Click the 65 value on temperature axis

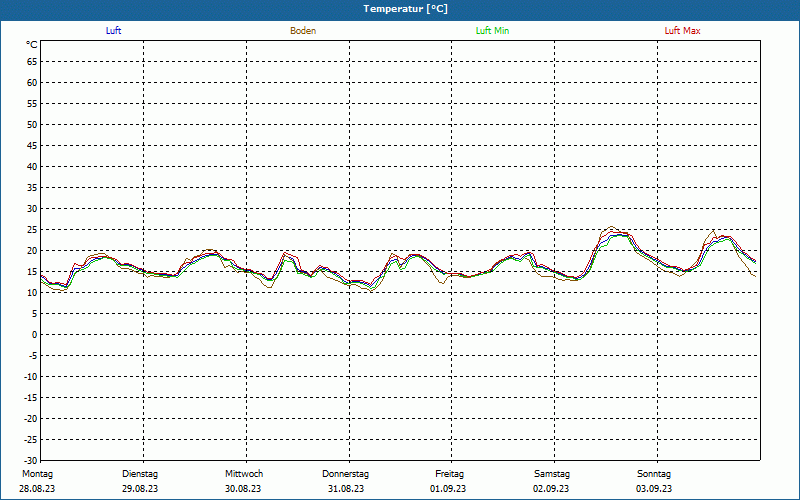[32, 62]
